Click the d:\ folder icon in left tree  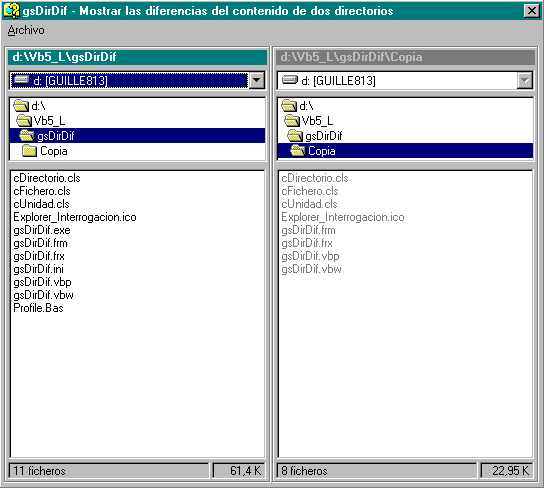click(x=21, y=105)
